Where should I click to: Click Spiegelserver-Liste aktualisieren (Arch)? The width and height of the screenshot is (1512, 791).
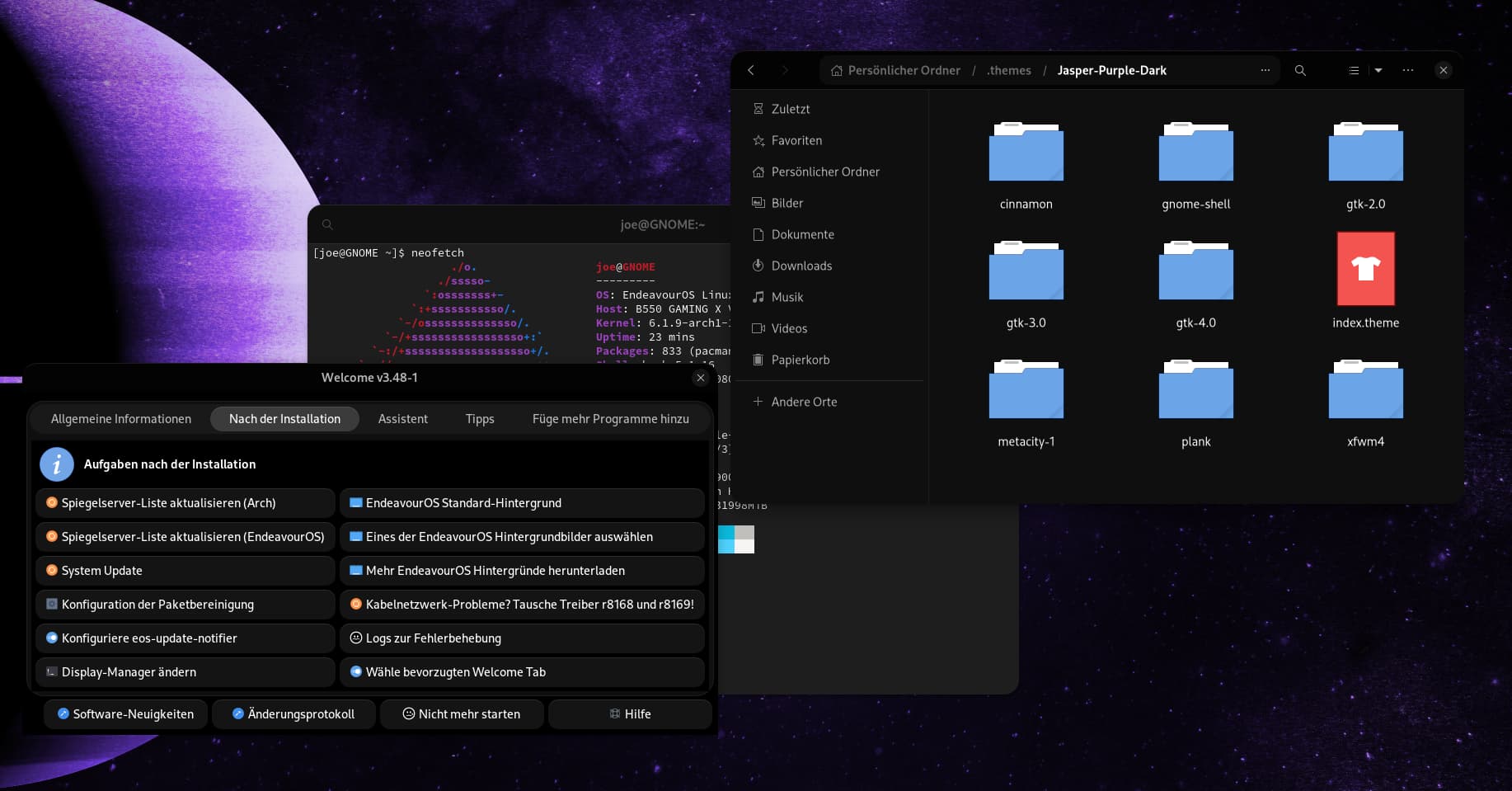(185, 503)
